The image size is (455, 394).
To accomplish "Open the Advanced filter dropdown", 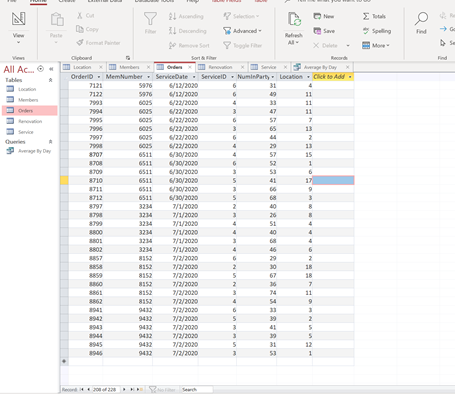I will pyautogui.click(x=242, y=31).
